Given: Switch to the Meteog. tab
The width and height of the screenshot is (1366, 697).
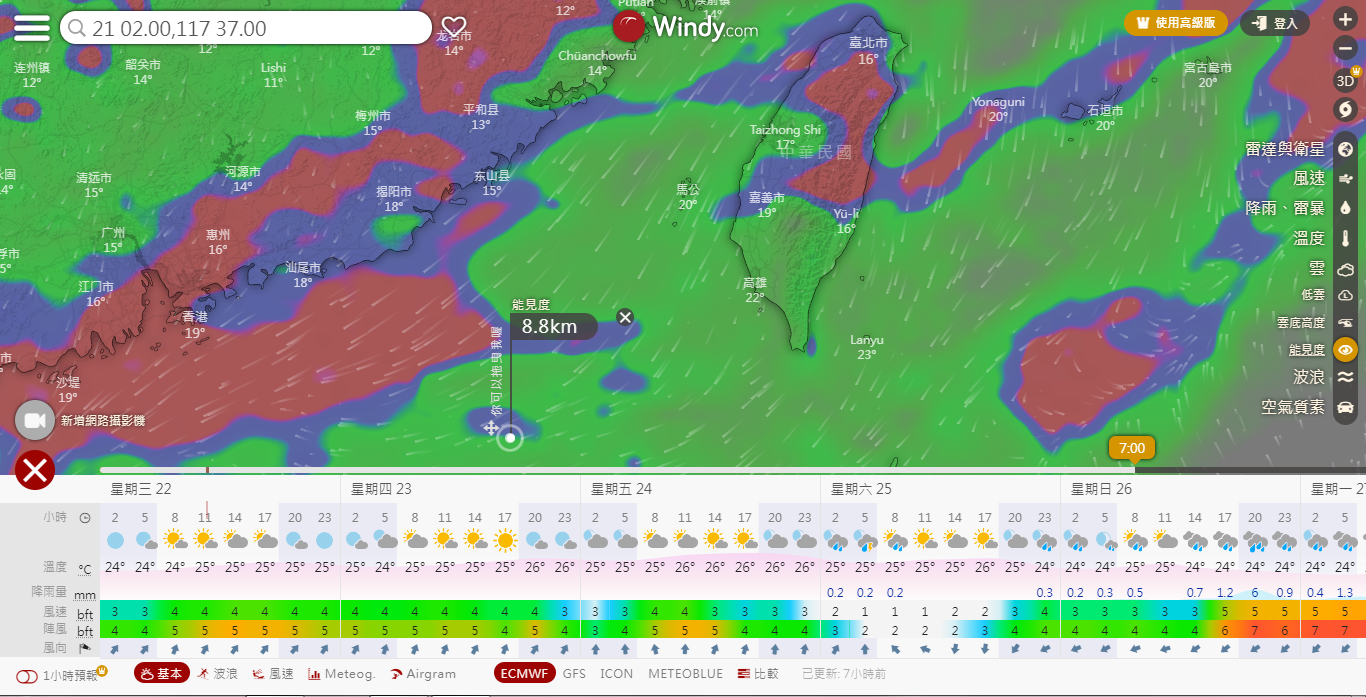Looking at the screenshot, I should point(341,674).
